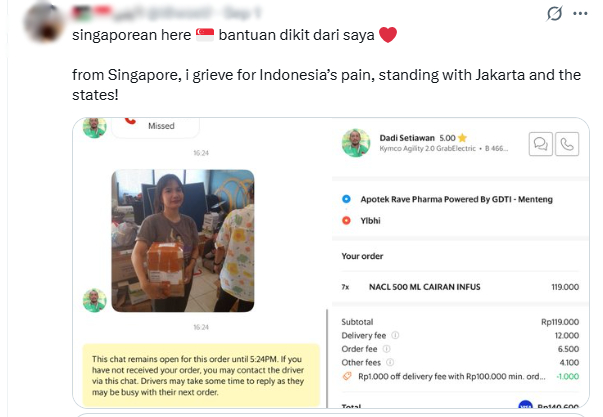Click the driver name Dadi Setiawan

click(x=407, y=138)
